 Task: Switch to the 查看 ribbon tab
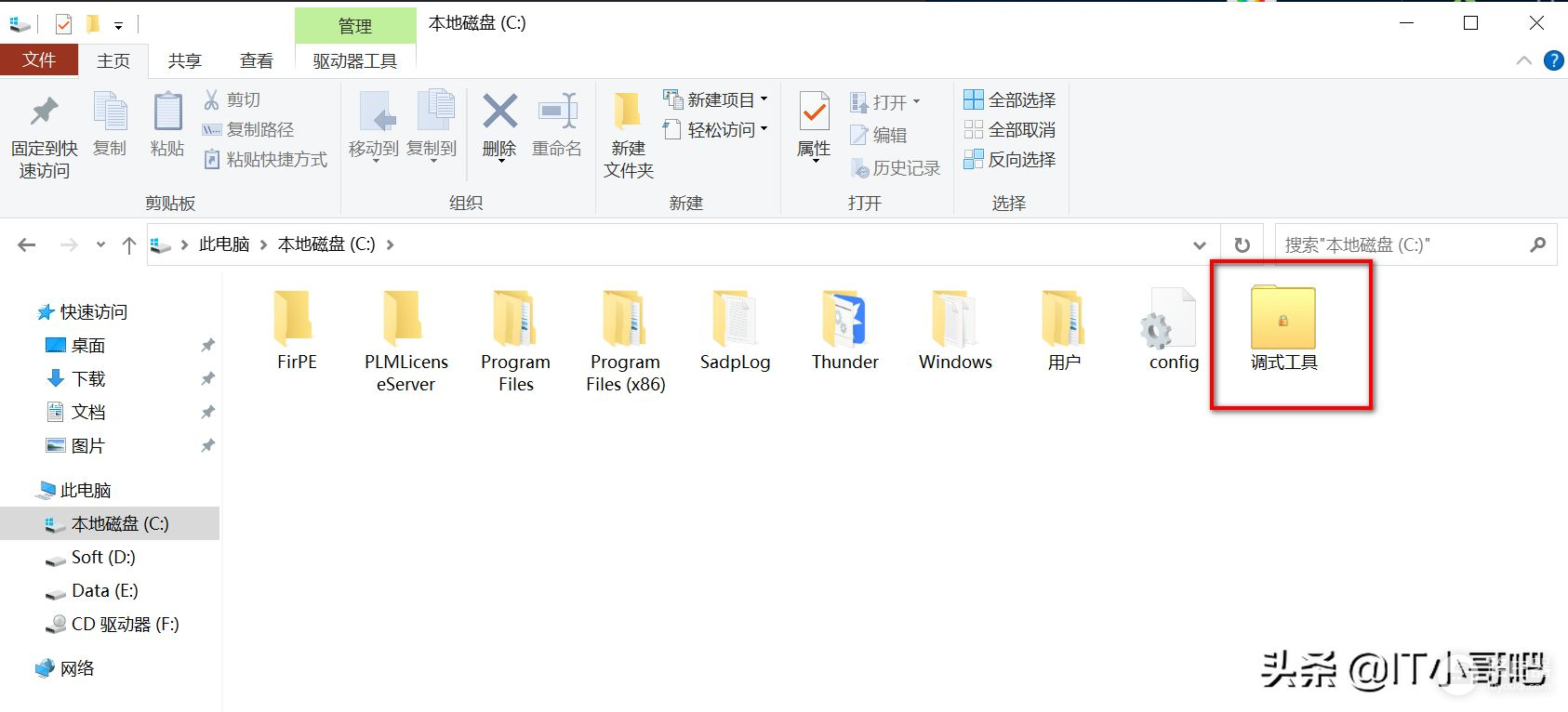(x=257, y=60)
